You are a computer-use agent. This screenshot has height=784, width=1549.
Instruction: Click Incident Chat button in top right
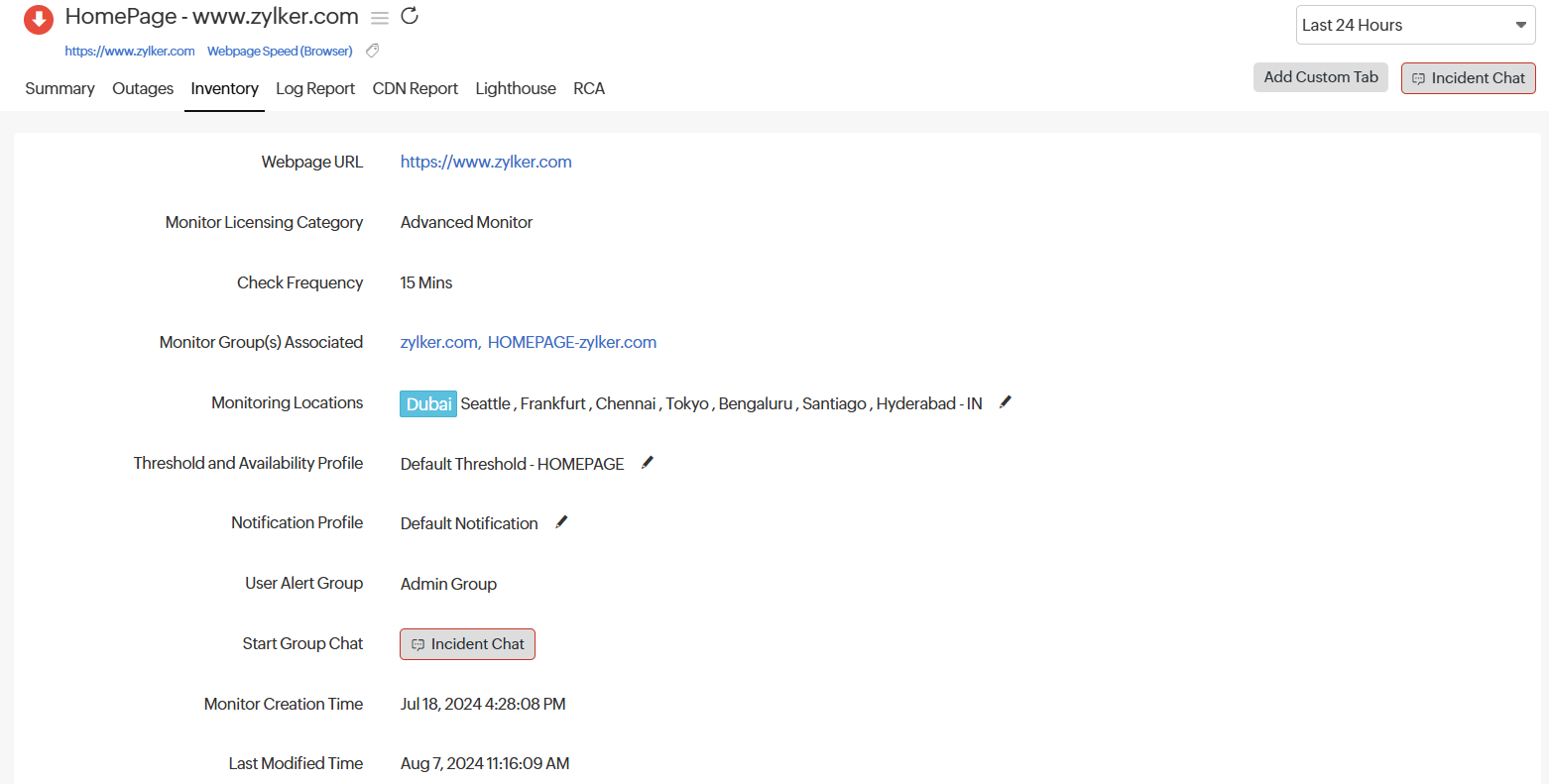(1468, 78)
